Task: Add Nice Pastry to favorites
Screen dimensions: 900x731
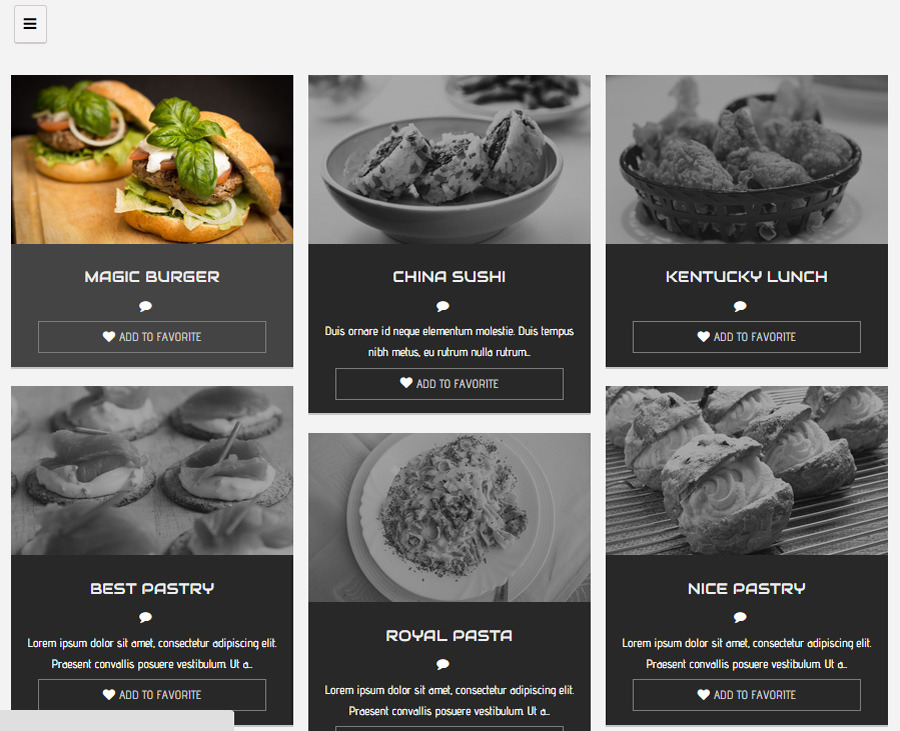Action: [x=747, y=695]
